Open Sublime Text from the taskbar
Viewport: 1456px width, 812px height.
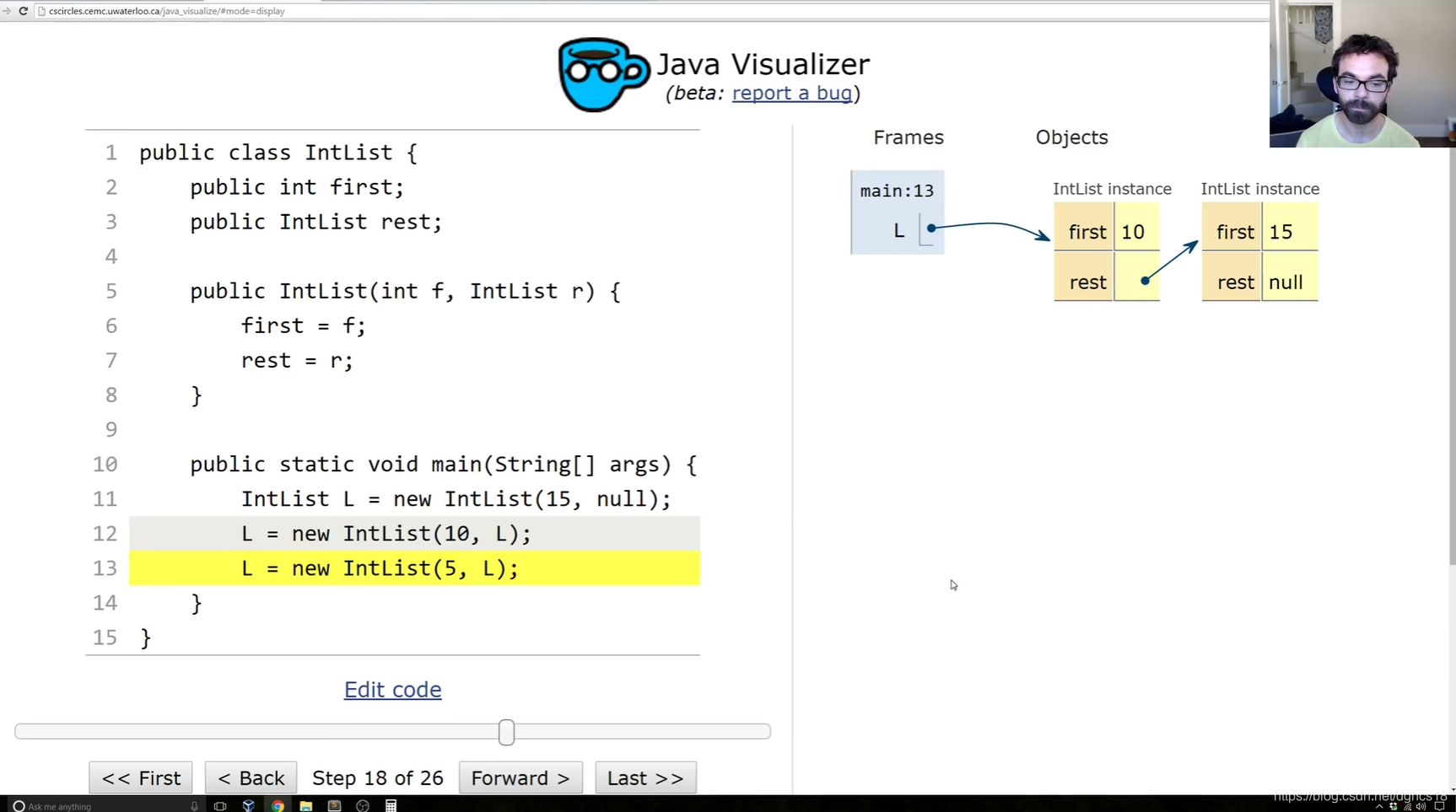pos(334,806)
